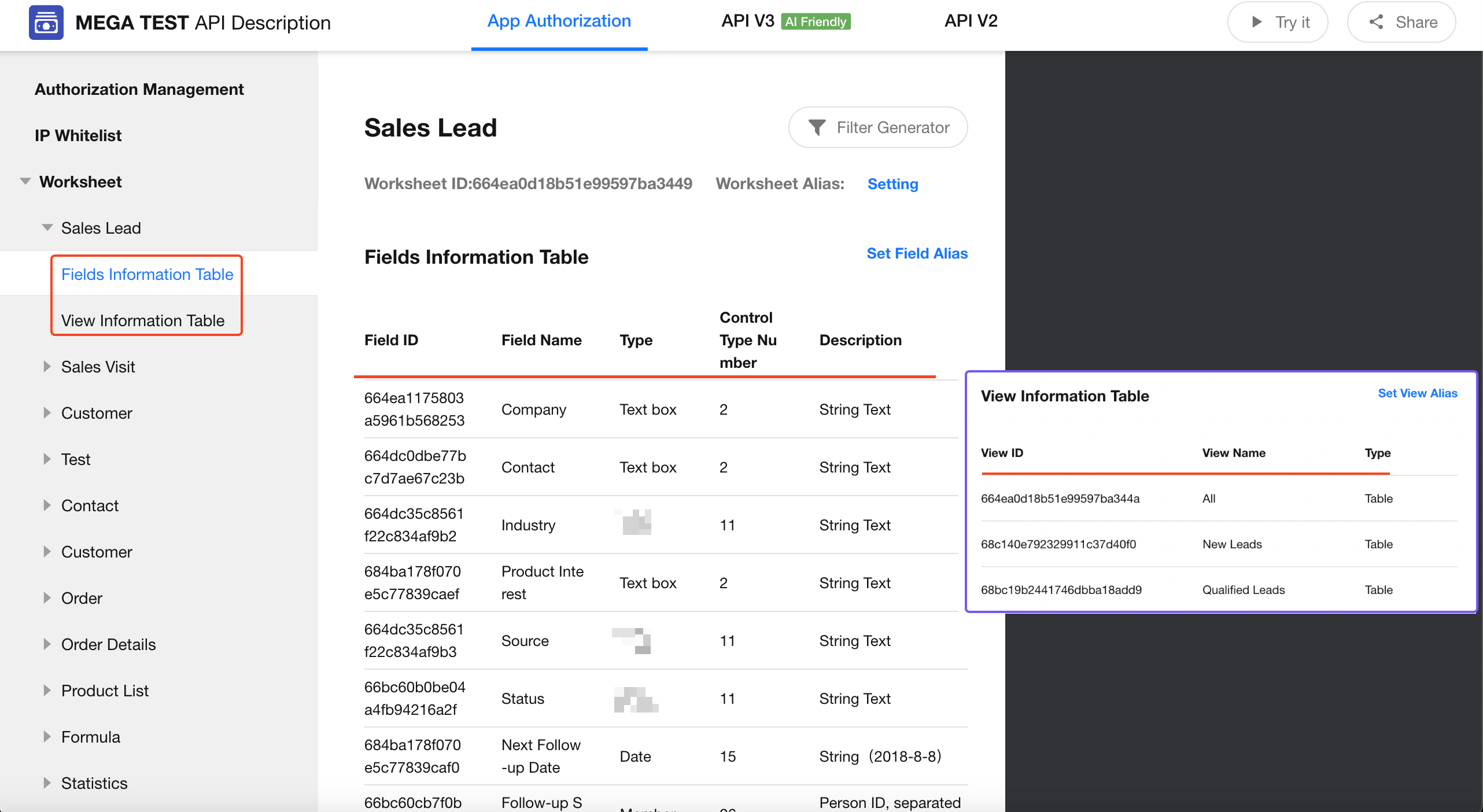Viewport: 1483px width, 812px height.
Task: Open the App Authorization tab
Action: [559, 21]
